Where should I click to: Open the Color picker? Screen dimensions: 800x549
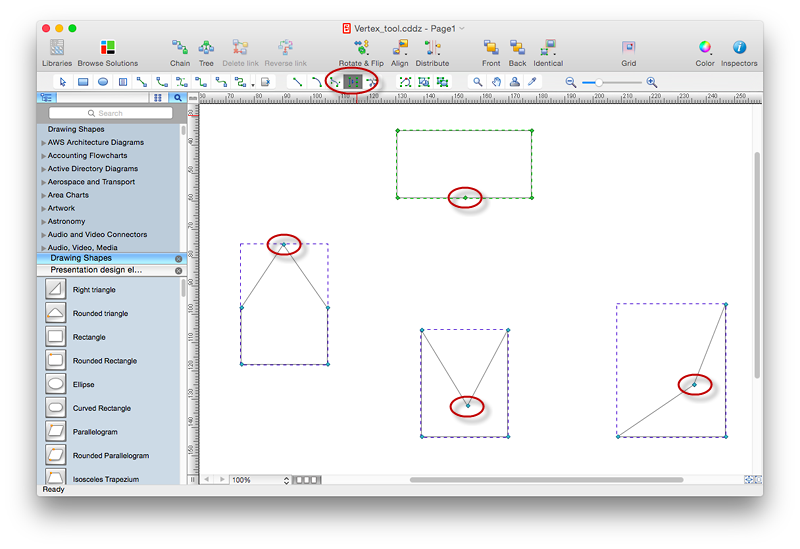pyautogui.click(x=705, y=53)
